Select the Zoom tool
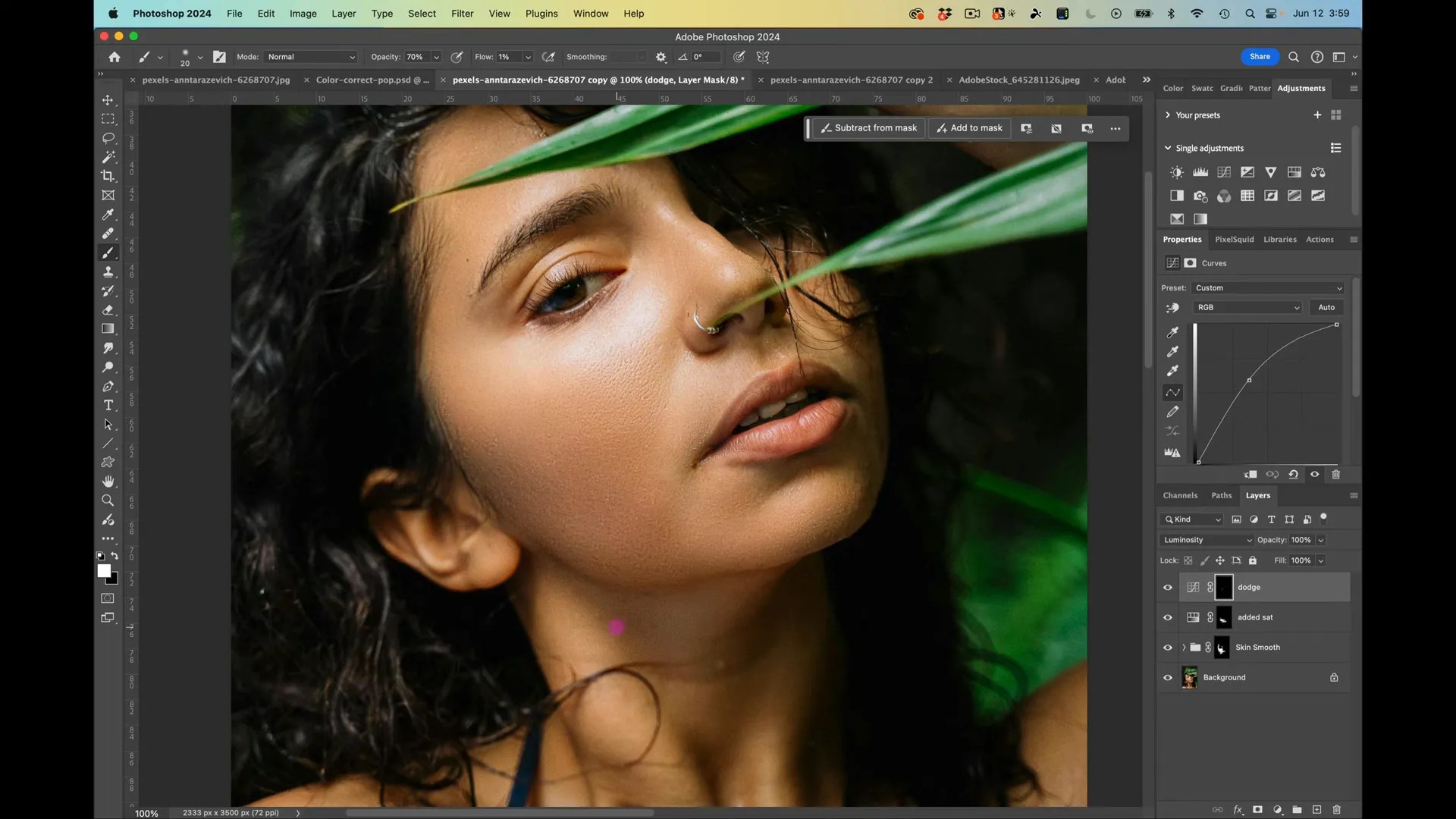The height and width of the screenshot is (819, 1456). tap(108, 500)
